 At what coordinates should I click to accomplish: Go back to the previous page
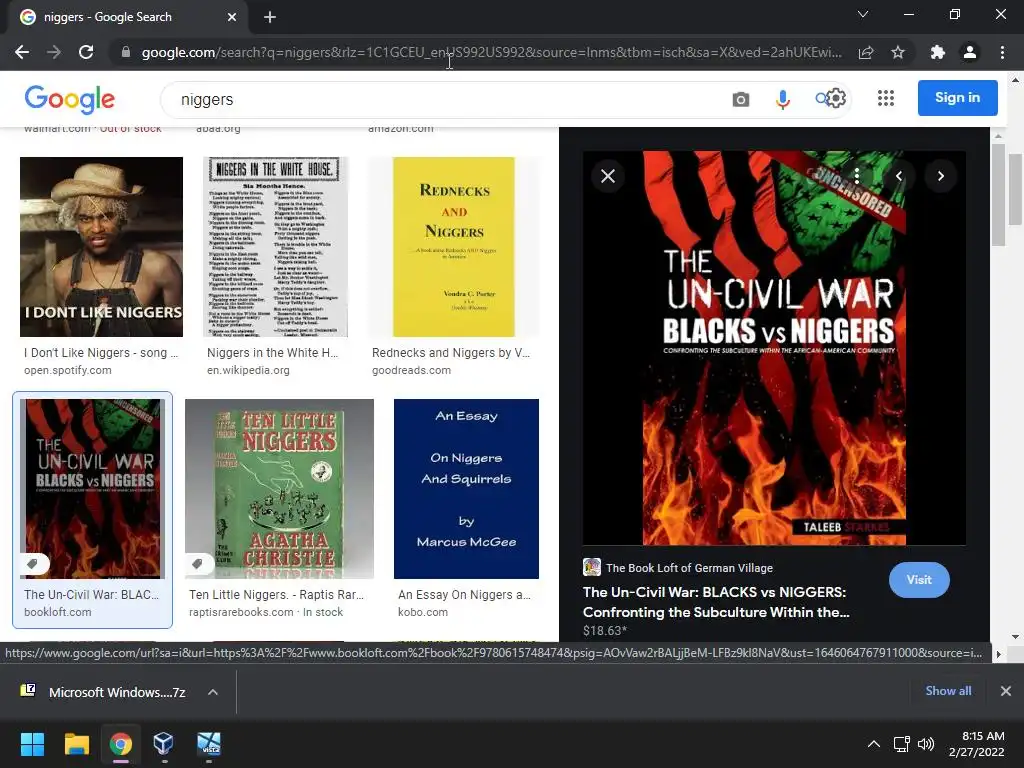tap(22, 52)
